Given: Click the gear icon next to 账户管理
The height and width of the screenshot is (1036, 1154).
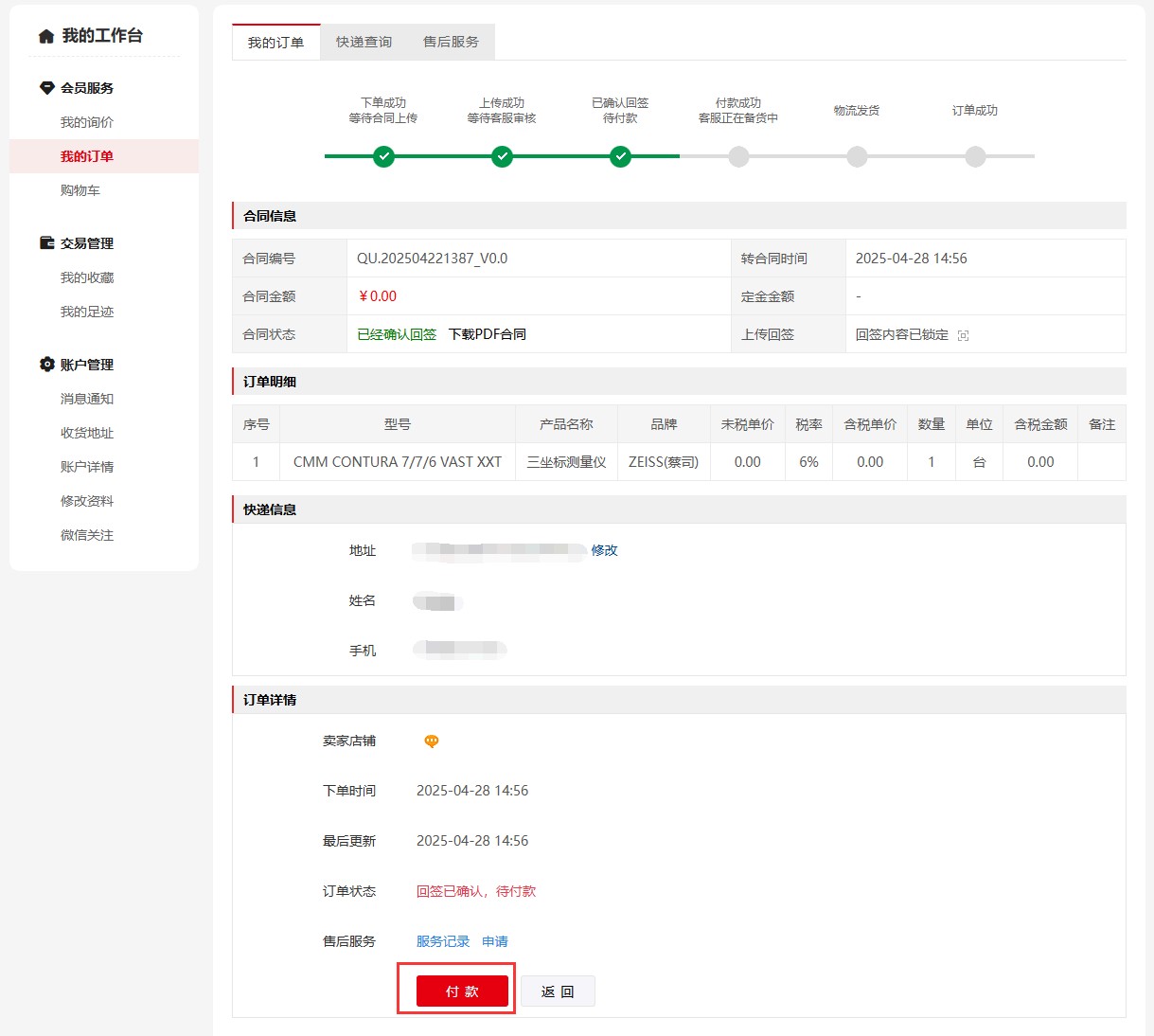Looking at the screenshot, I should tap(46, 365).
